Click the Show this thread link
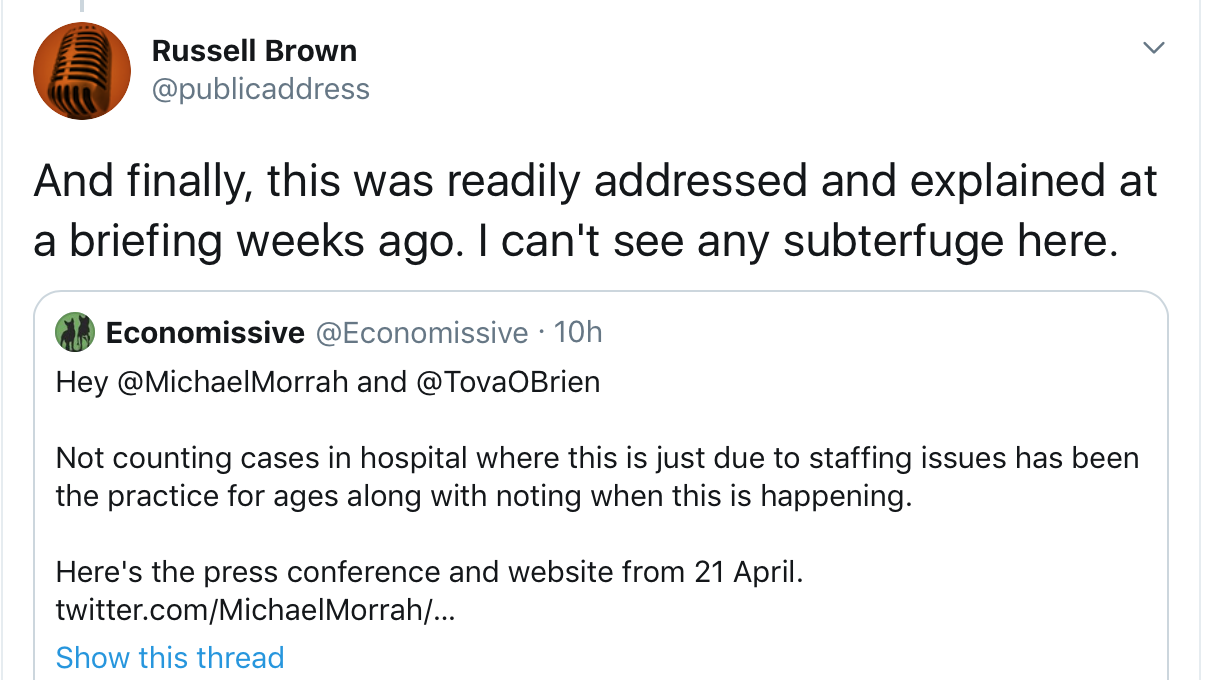Viewport: 1212px width, 680px height. [x=170, y=657]
